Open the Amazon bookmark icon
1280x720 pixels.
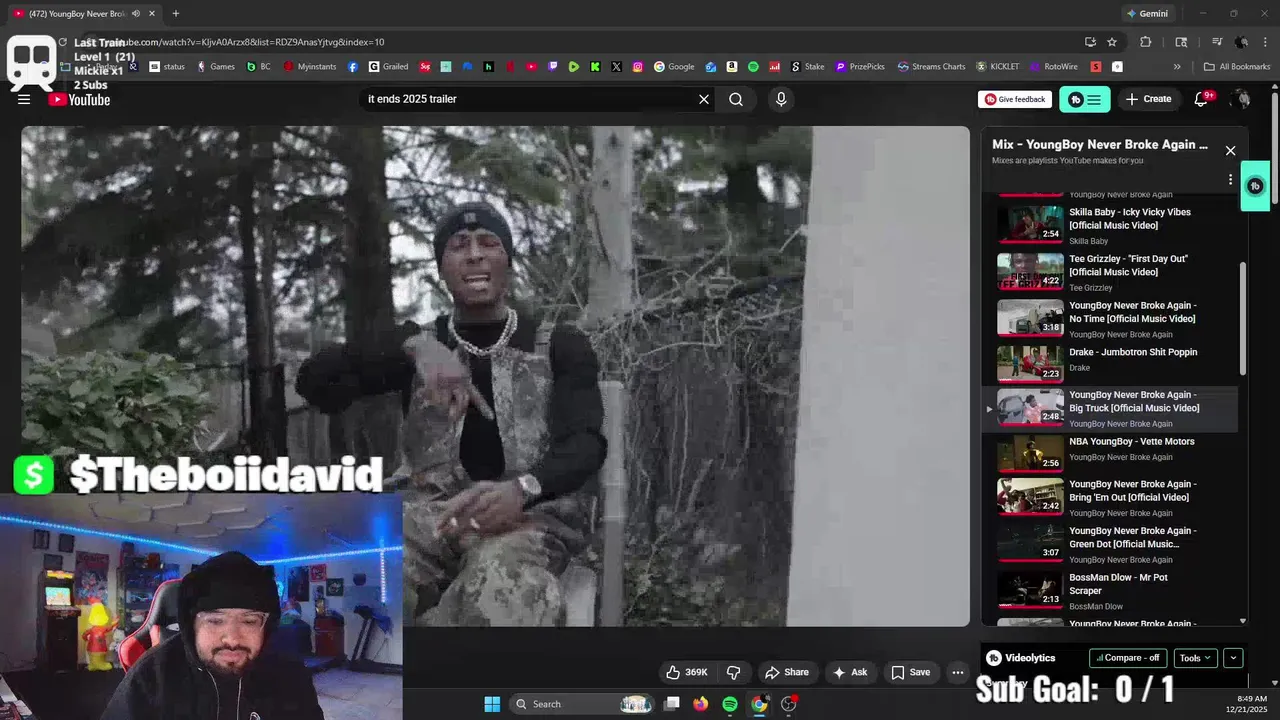tap(732, 67)
